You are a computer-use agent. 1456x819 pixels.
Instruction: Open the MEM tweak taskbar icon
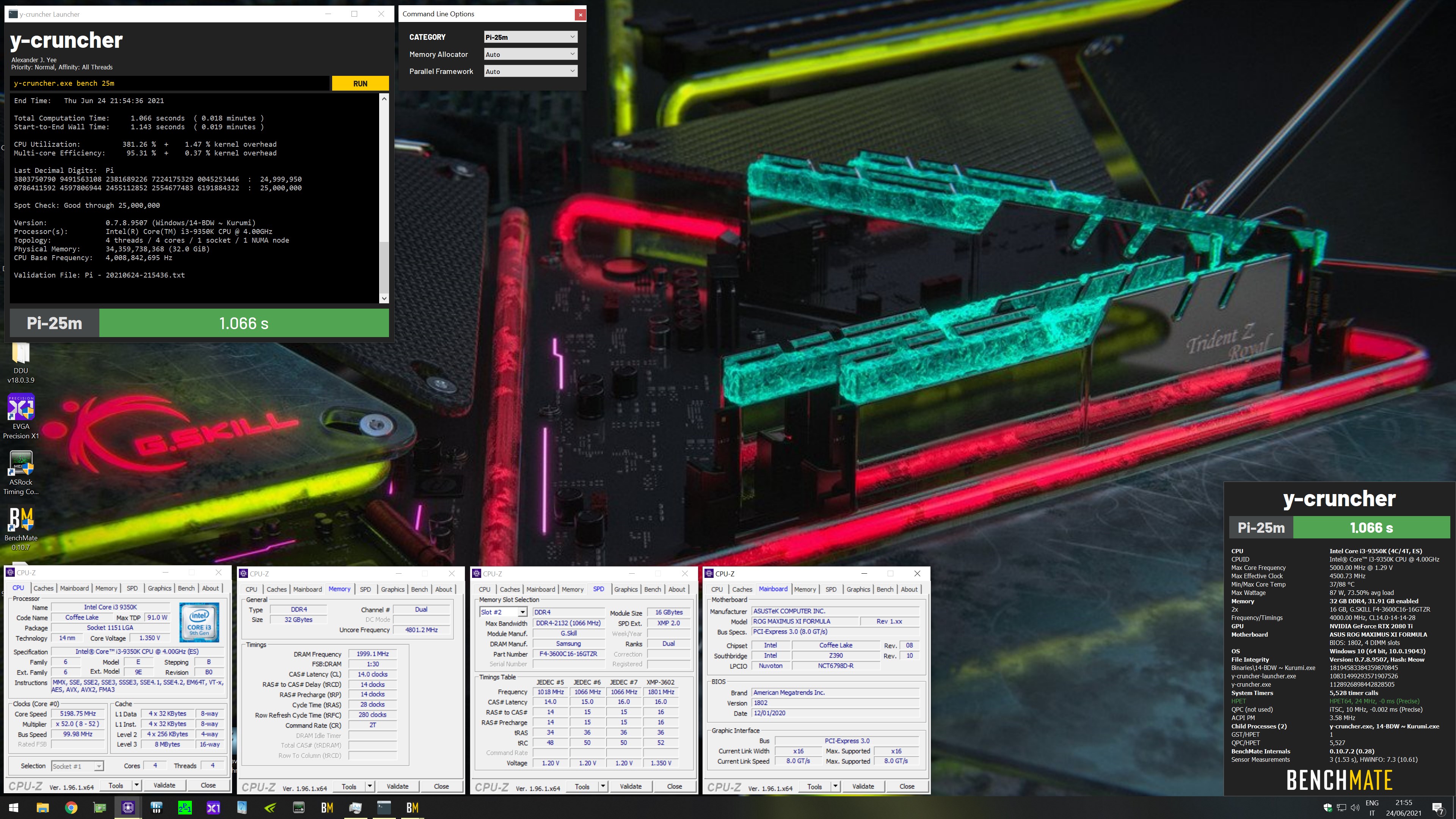(x=298, y=808)
